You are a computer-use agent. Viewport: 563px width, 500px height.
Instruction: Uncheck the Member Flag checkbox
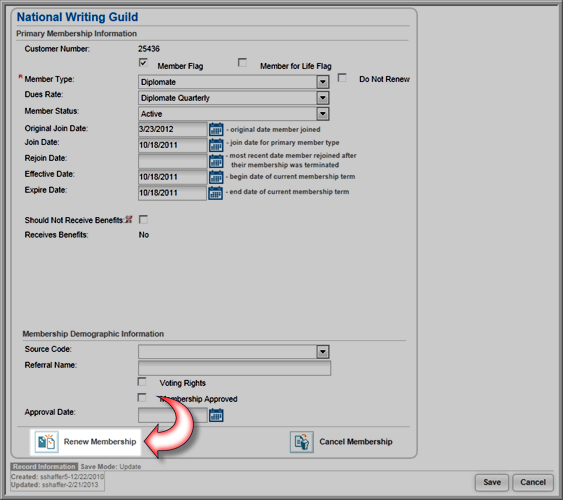tap(143, 62)
